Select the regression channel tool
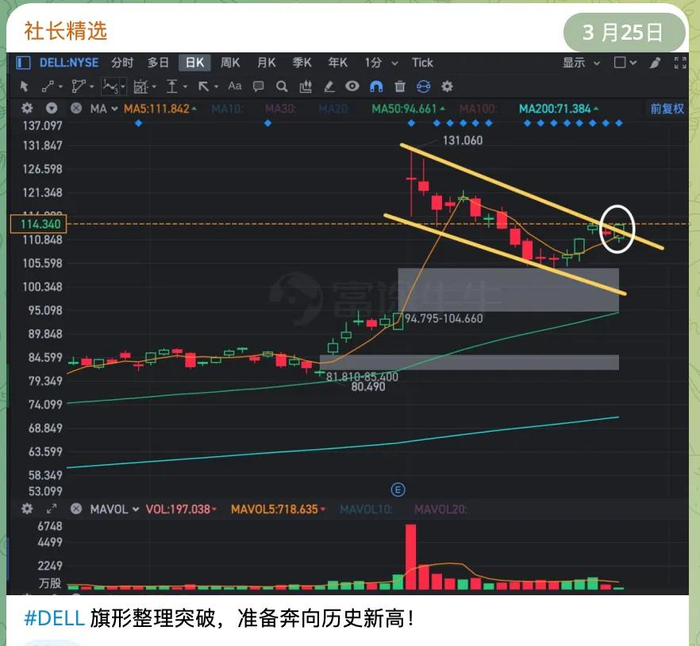Screen dimensions: 700x646 (141, 86)
